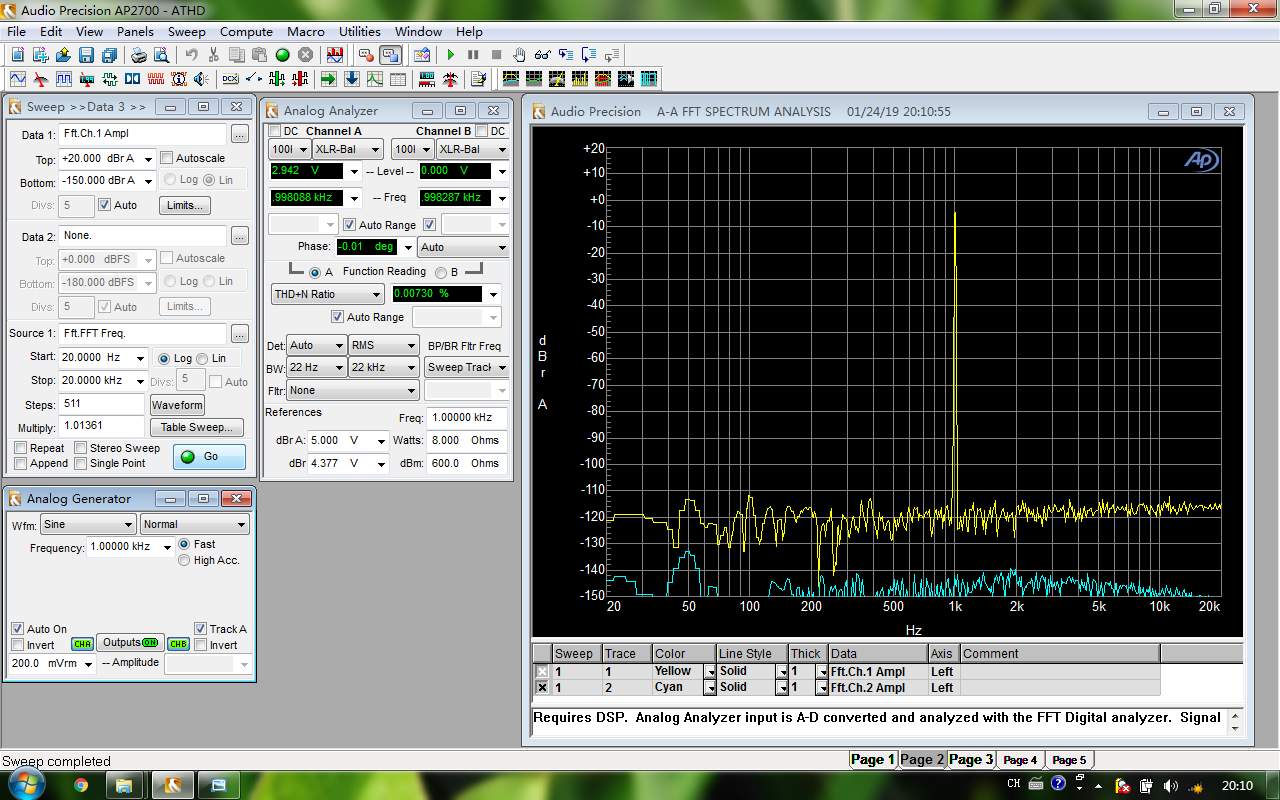Switch to Page 1 tab

click(872, 759)
